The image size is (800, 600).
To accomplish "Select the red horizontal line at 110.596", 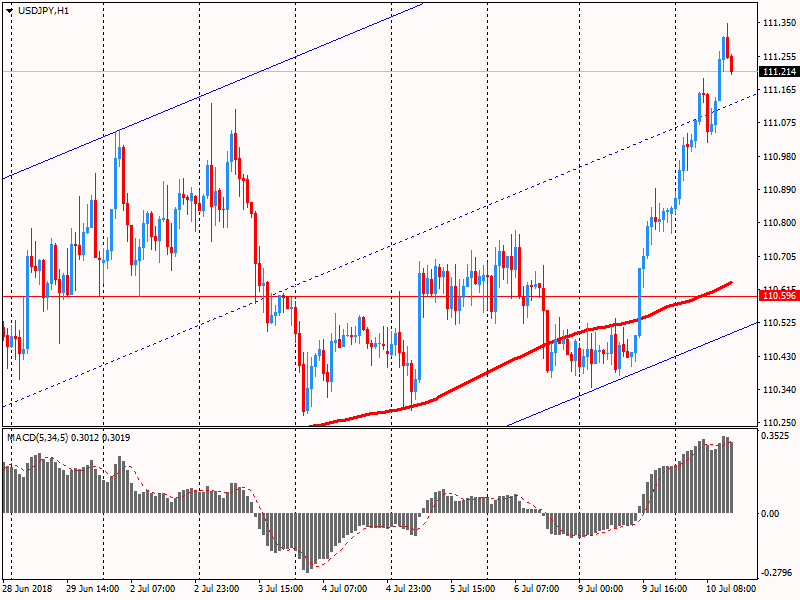I will click(x=380, y=296).
